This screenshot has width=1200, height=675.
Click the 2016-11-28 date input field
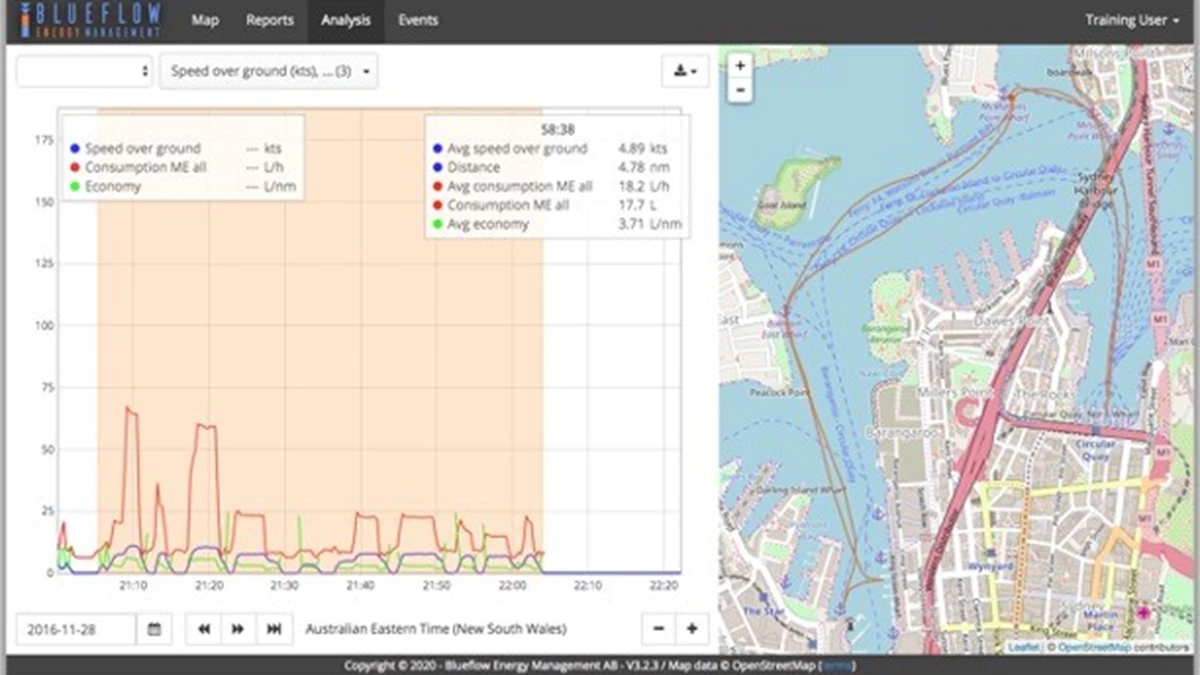click(x=76, y=629)
